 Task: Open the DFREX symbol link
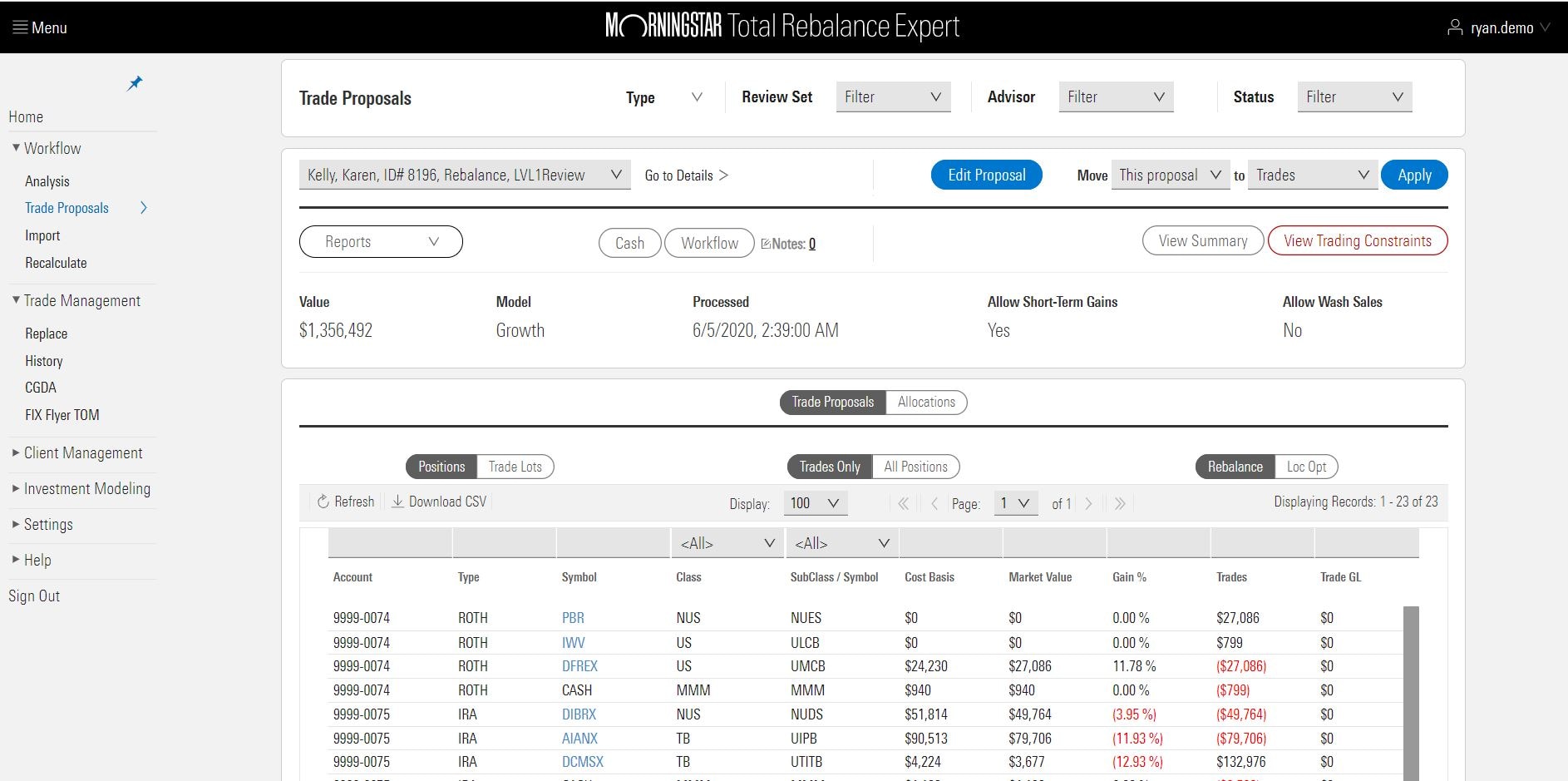pyautogui.click(x=579, y=666)
